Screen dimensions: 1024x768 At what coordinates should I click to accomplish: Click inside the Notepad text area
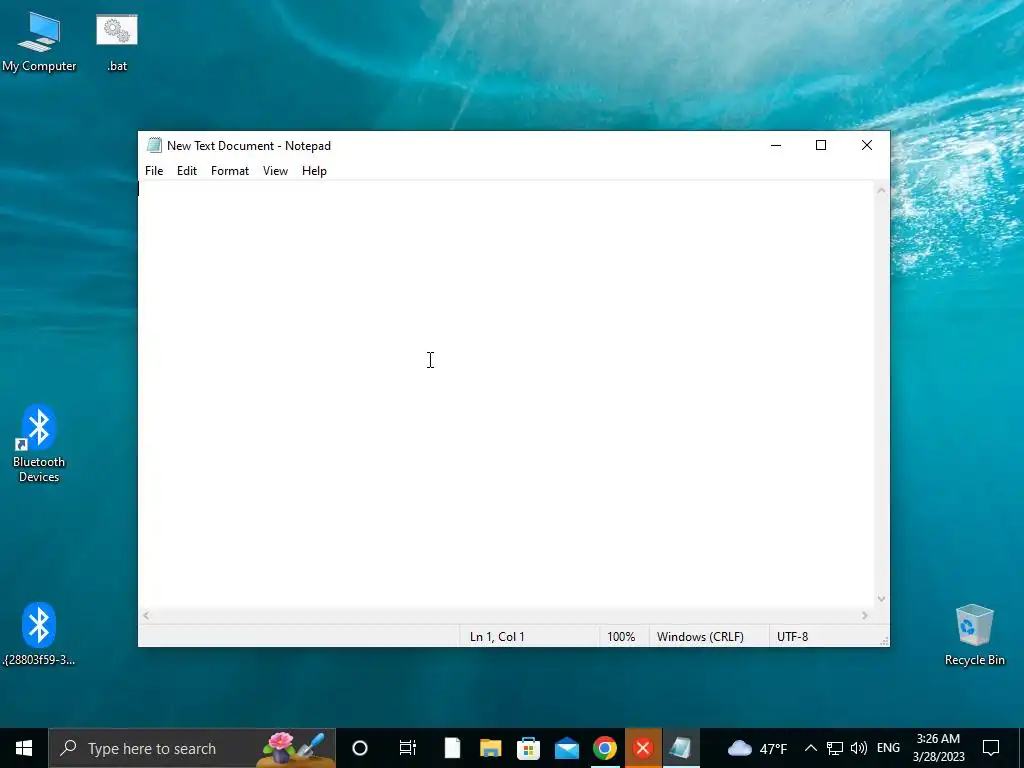tap(506, 395)
